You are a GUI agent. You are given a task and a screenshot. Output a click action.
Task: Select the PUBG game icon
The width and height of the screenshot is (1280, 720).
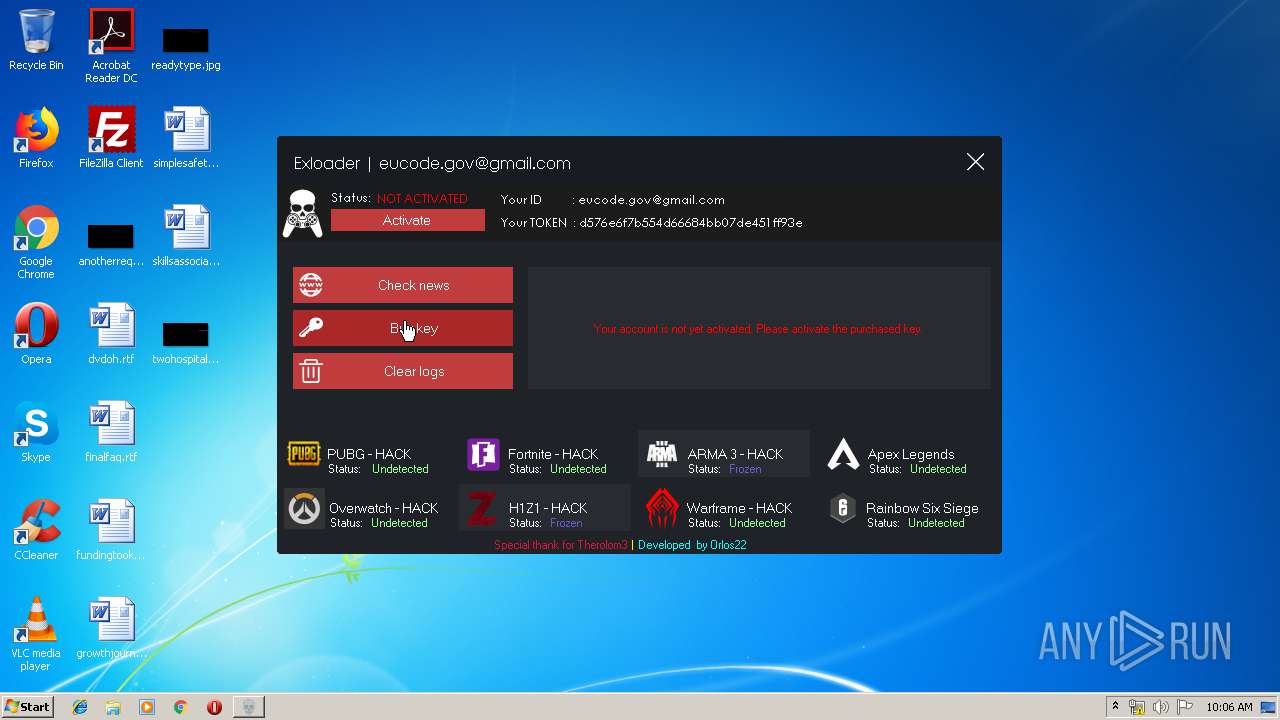pyautogui.click(x=303, y=454)
